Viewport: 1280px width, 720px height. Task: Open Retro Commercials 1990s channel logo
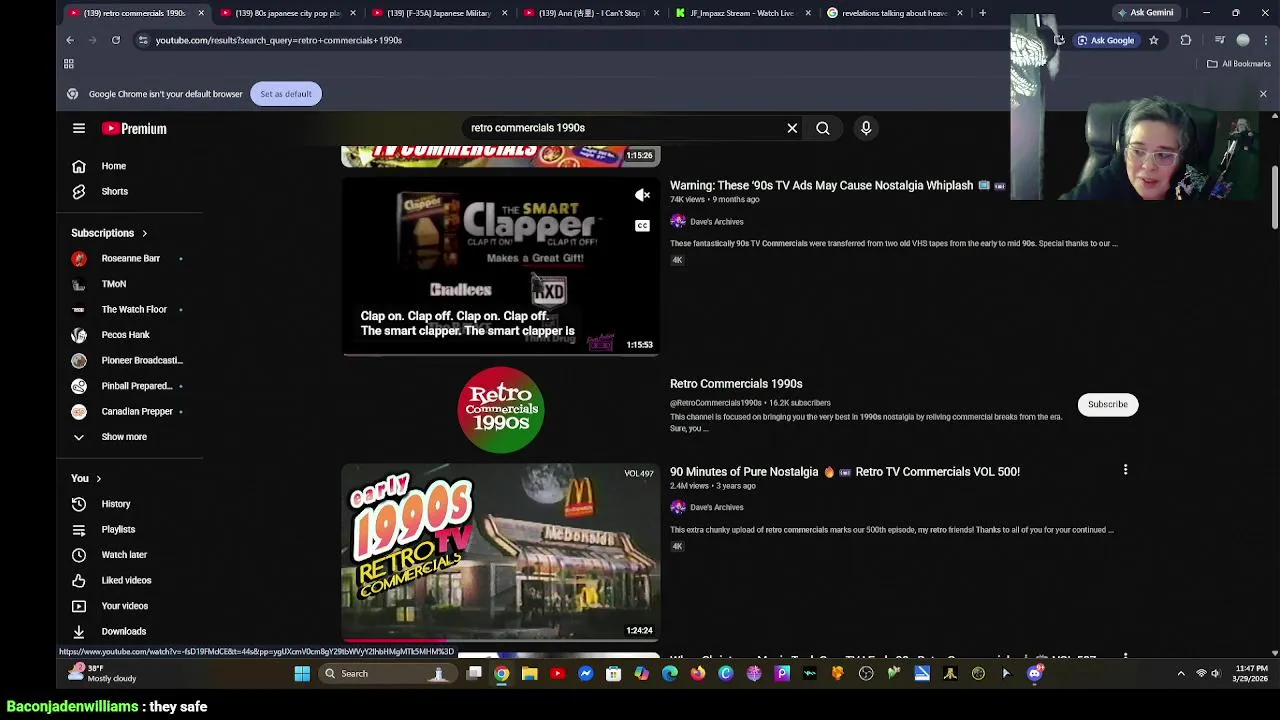coord(501,410)
